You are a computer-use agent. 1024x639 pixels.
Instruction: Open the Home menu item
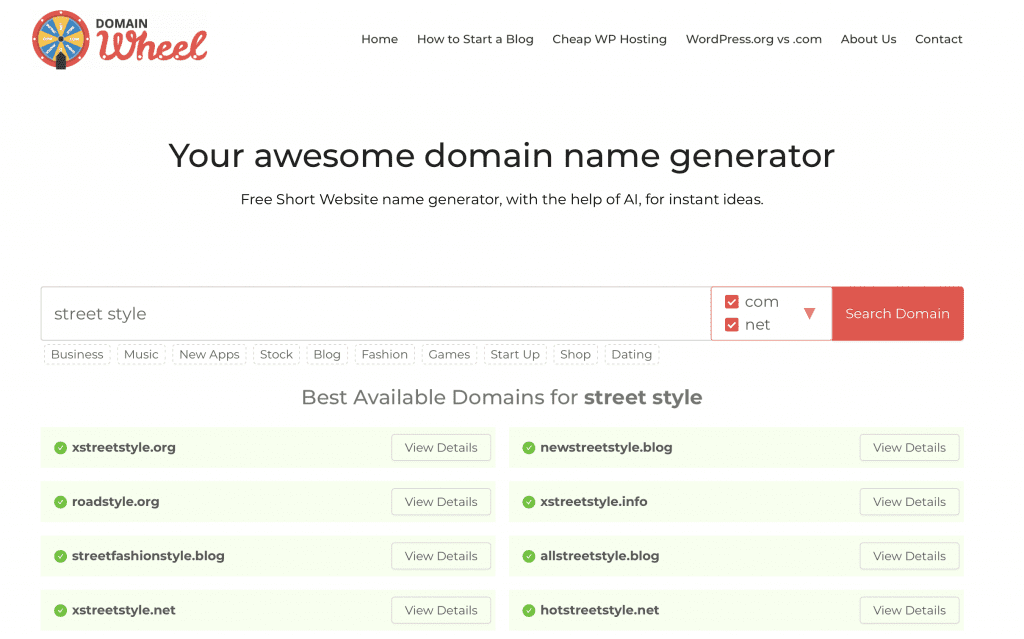[x=379, y=39]
